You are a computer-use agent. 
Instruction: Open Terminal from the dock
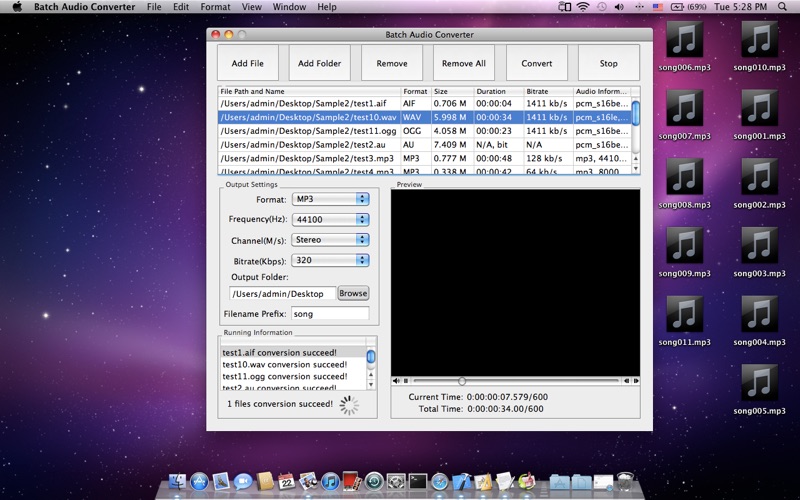[x=417, y=481]
